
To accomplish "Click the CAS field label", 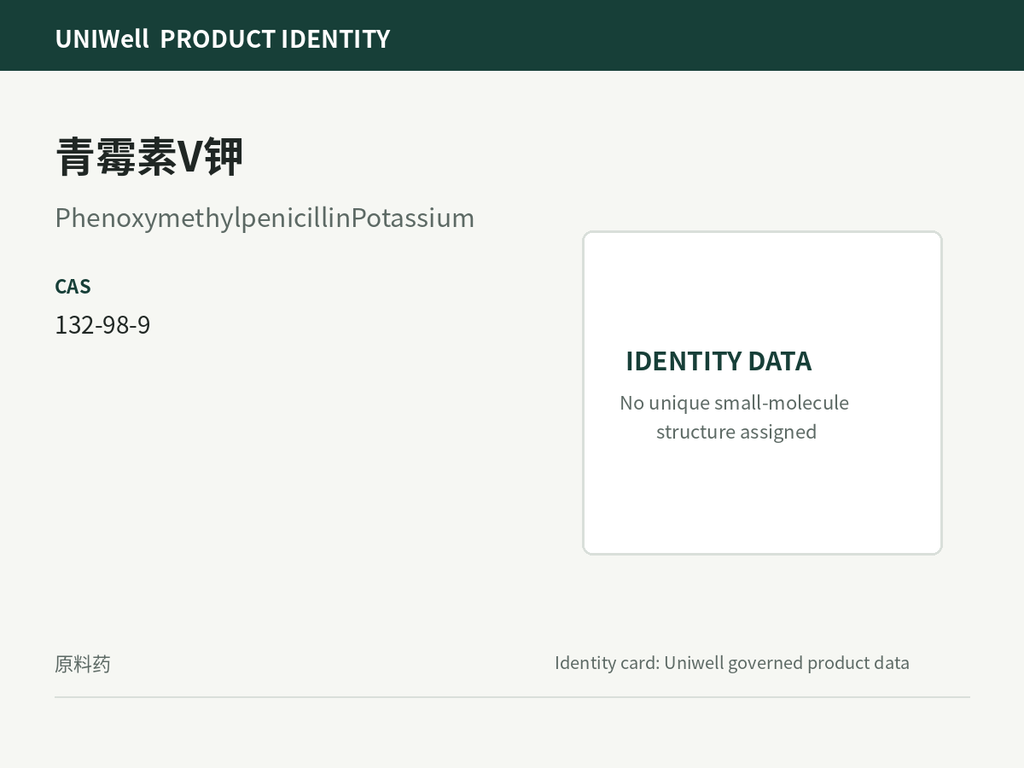I will click(x=73, y=287).
